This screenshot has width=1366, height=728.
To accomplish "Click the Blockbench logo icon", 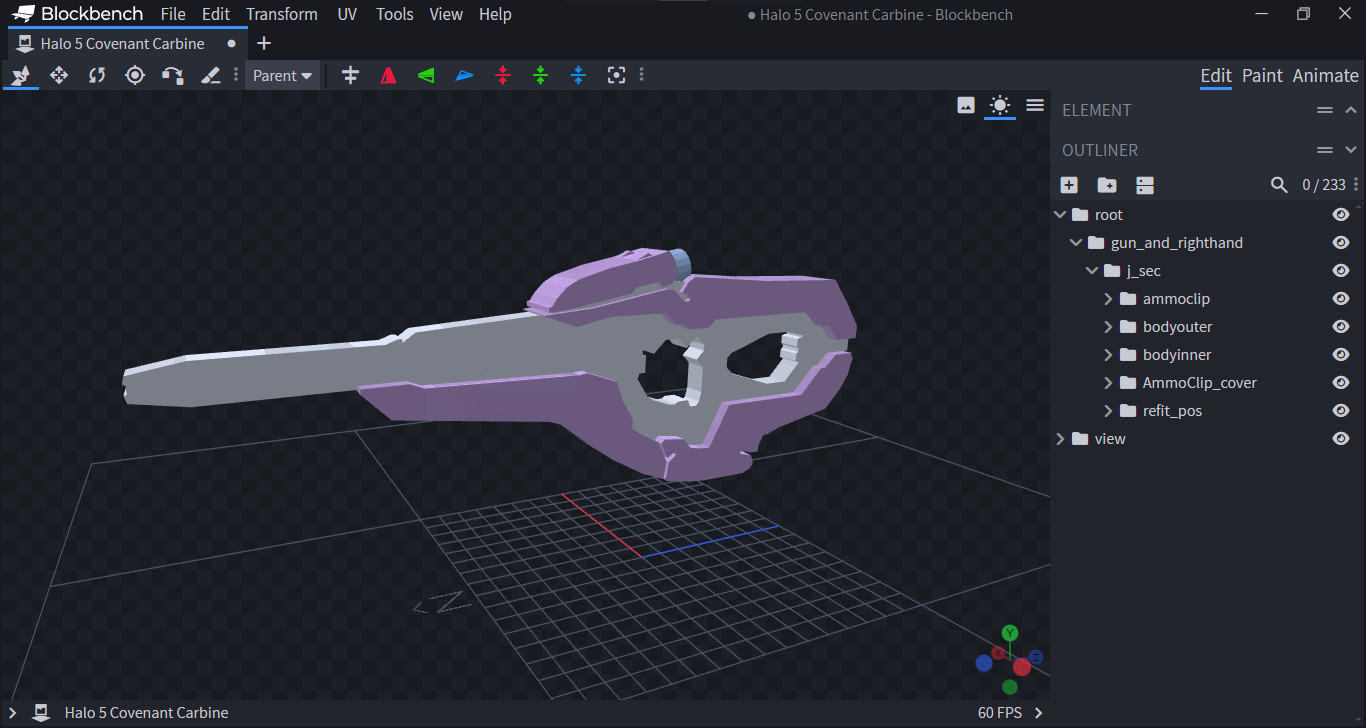I will coord(22,14).
